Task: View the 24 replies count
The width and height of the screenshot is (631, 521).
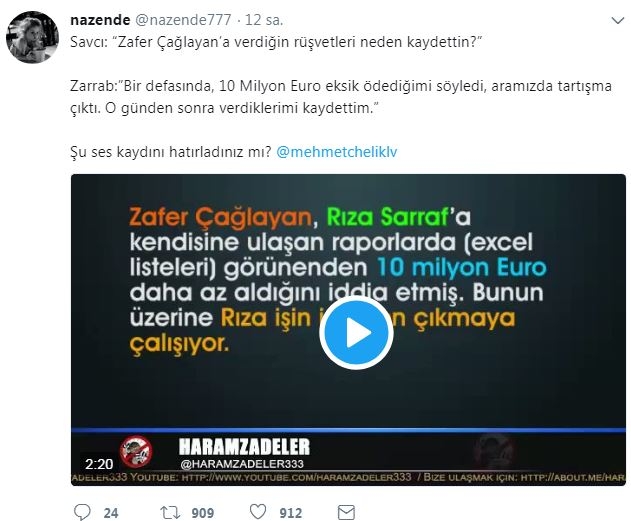Action: tap(111, 513)
